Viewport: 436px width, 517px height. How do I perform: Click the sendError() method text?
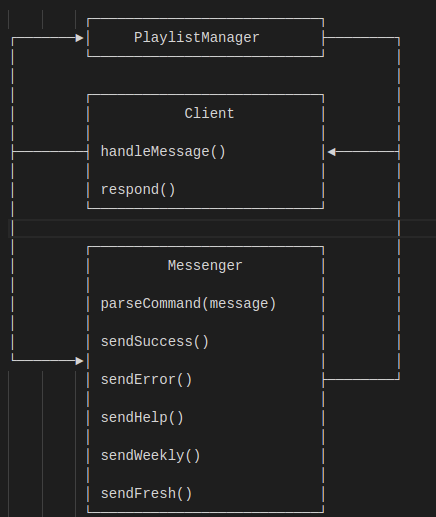147,380
